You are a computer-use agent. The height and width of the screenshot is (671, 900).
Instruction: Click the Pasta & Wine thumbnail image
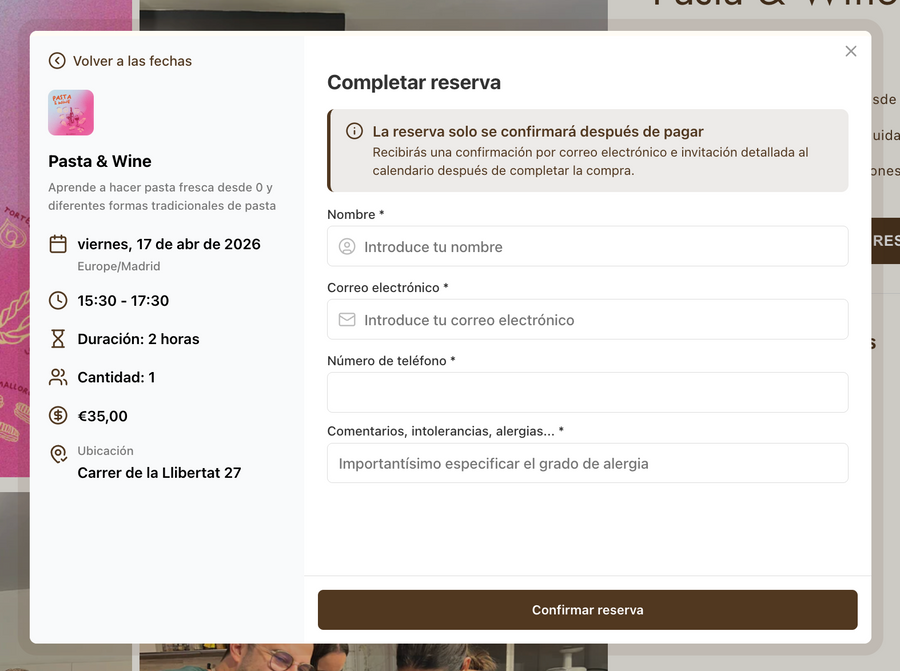71,113
